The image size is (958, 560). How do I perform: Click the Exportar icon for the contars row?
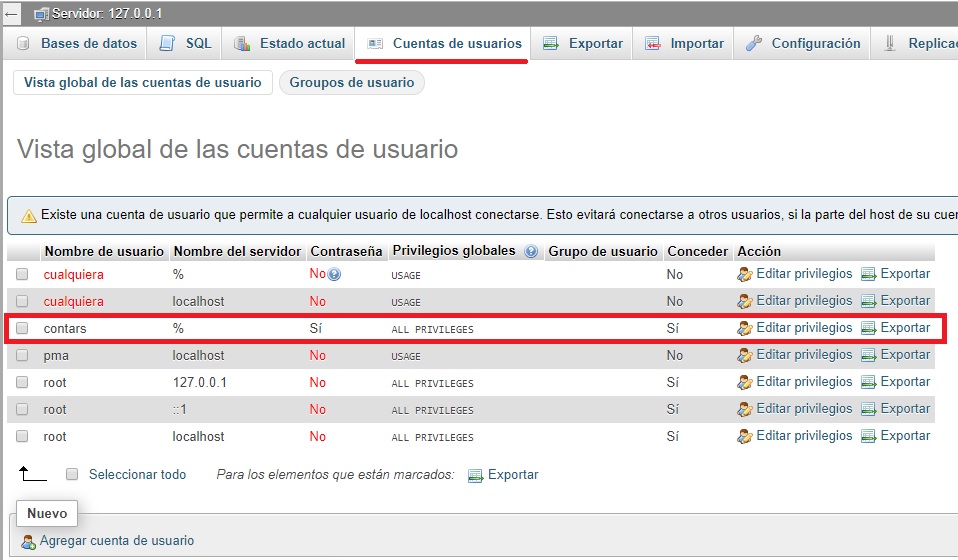[x=868, y=328]
